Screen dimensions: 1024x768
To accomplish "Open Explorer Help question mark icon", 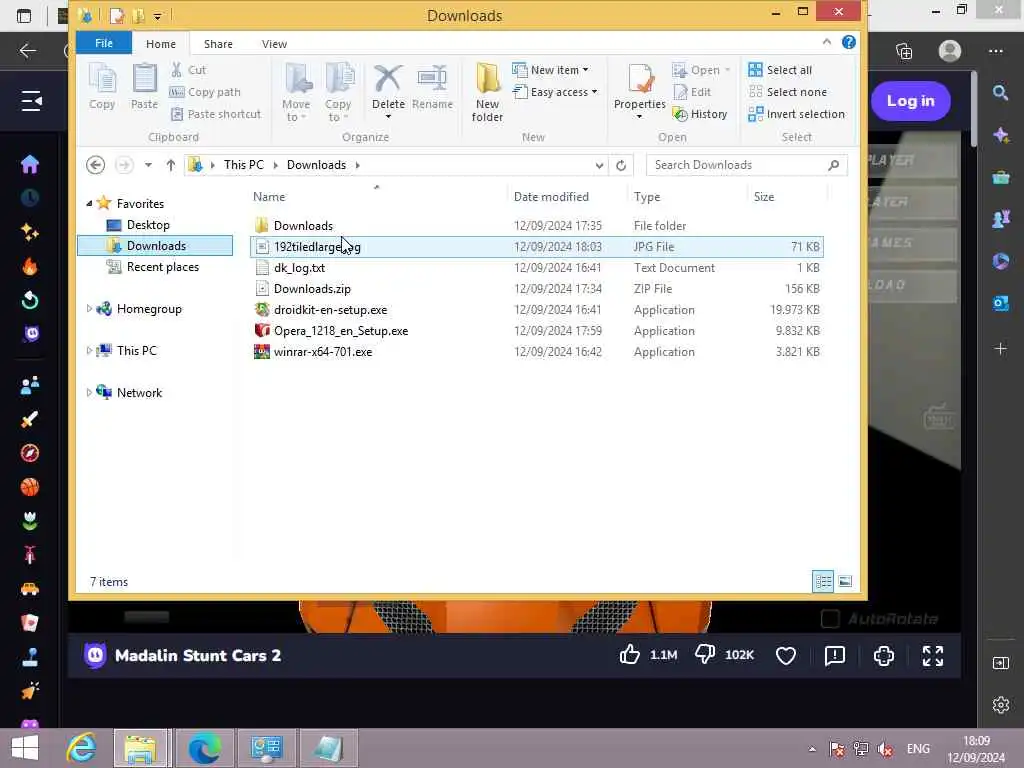I will (x=848, y=42).
